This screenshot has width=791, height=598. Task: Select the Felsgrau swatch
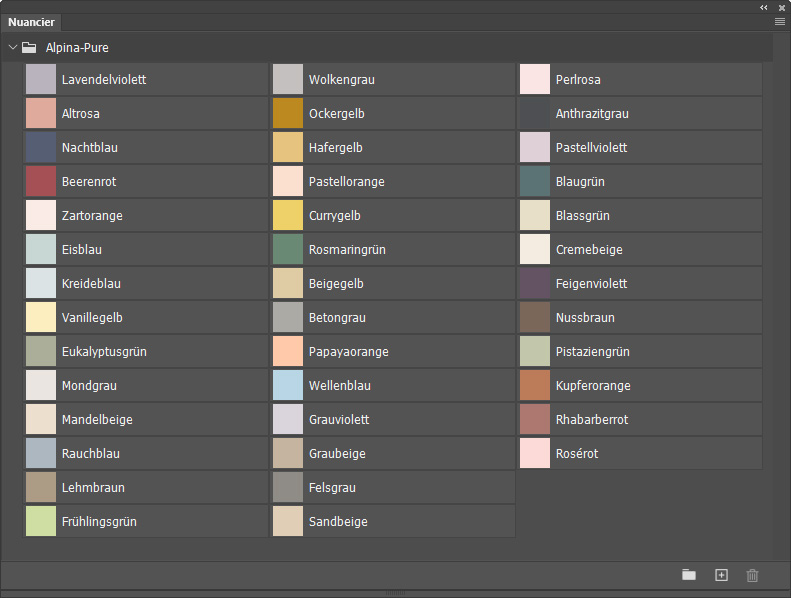(288, 487)
